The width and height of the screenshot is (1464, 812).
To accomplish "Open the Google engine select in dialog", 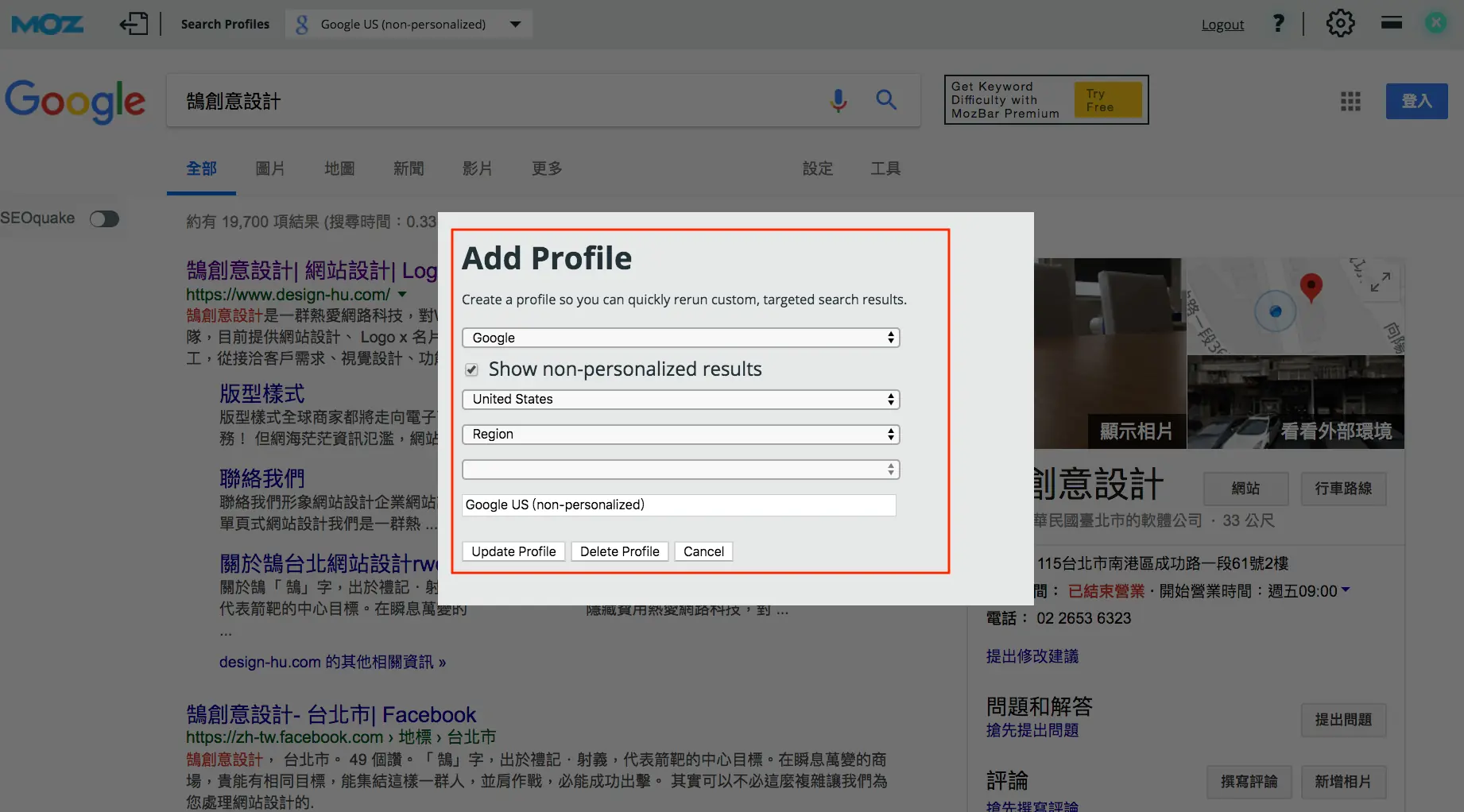I will coord(680,338).
